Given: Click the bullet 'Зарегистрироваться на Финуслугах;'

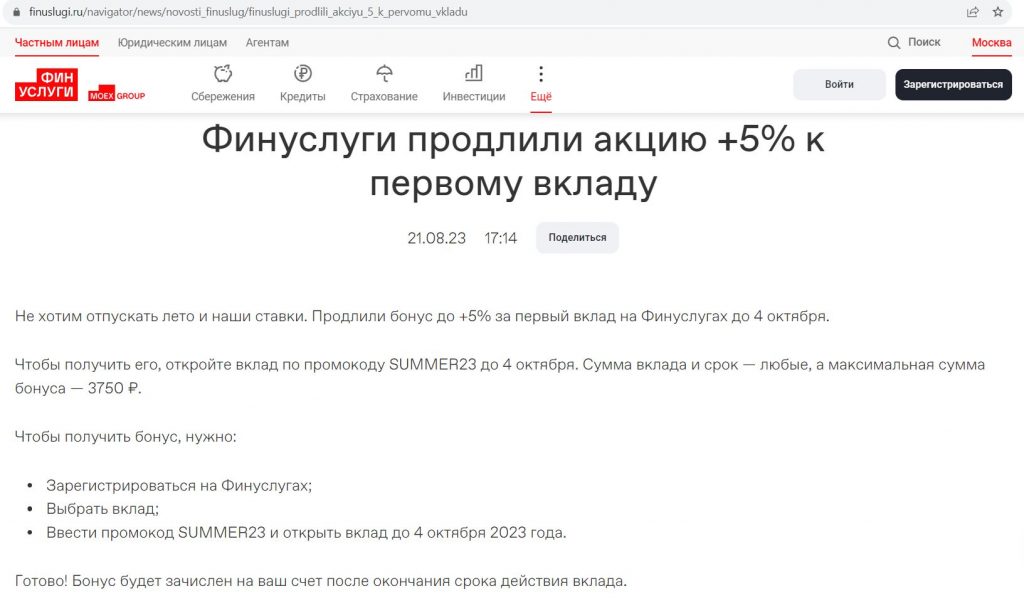Looking at the screenshot, I should point(179,485).
